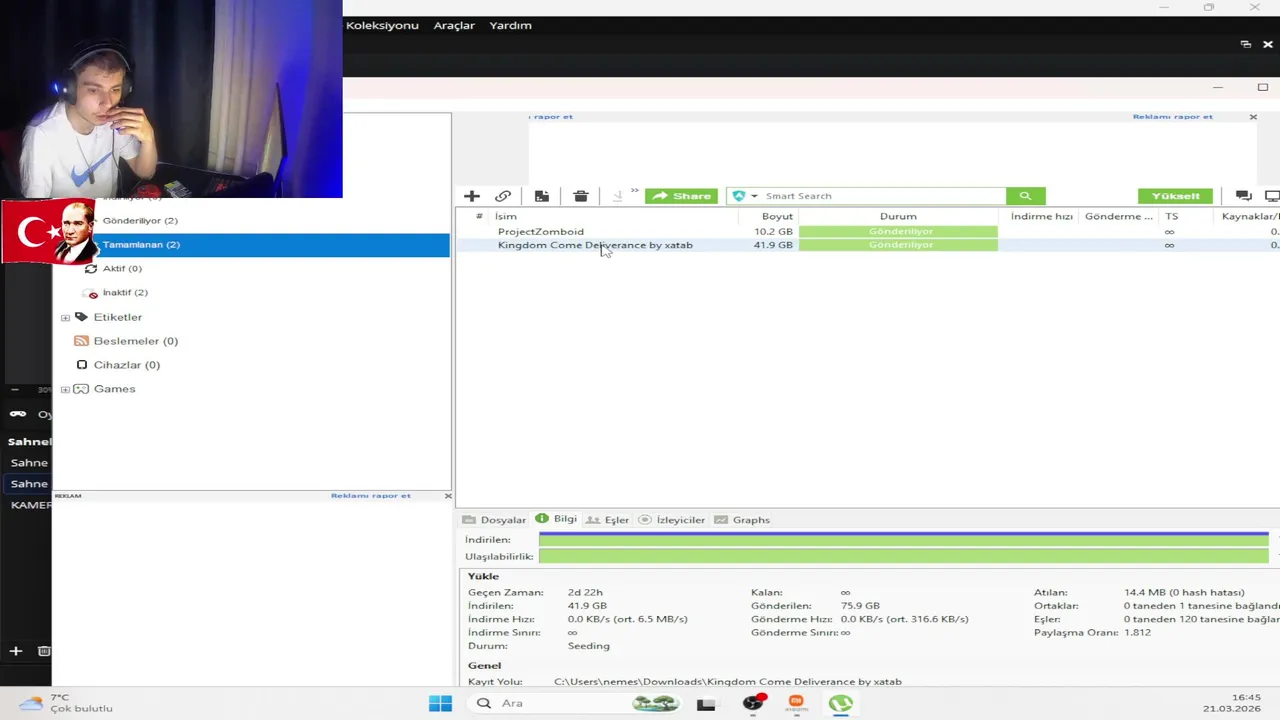This screenshot has height=720, width=1280.
Task: Switch to the İzleyiciler tab
Action: click(672, 520)
